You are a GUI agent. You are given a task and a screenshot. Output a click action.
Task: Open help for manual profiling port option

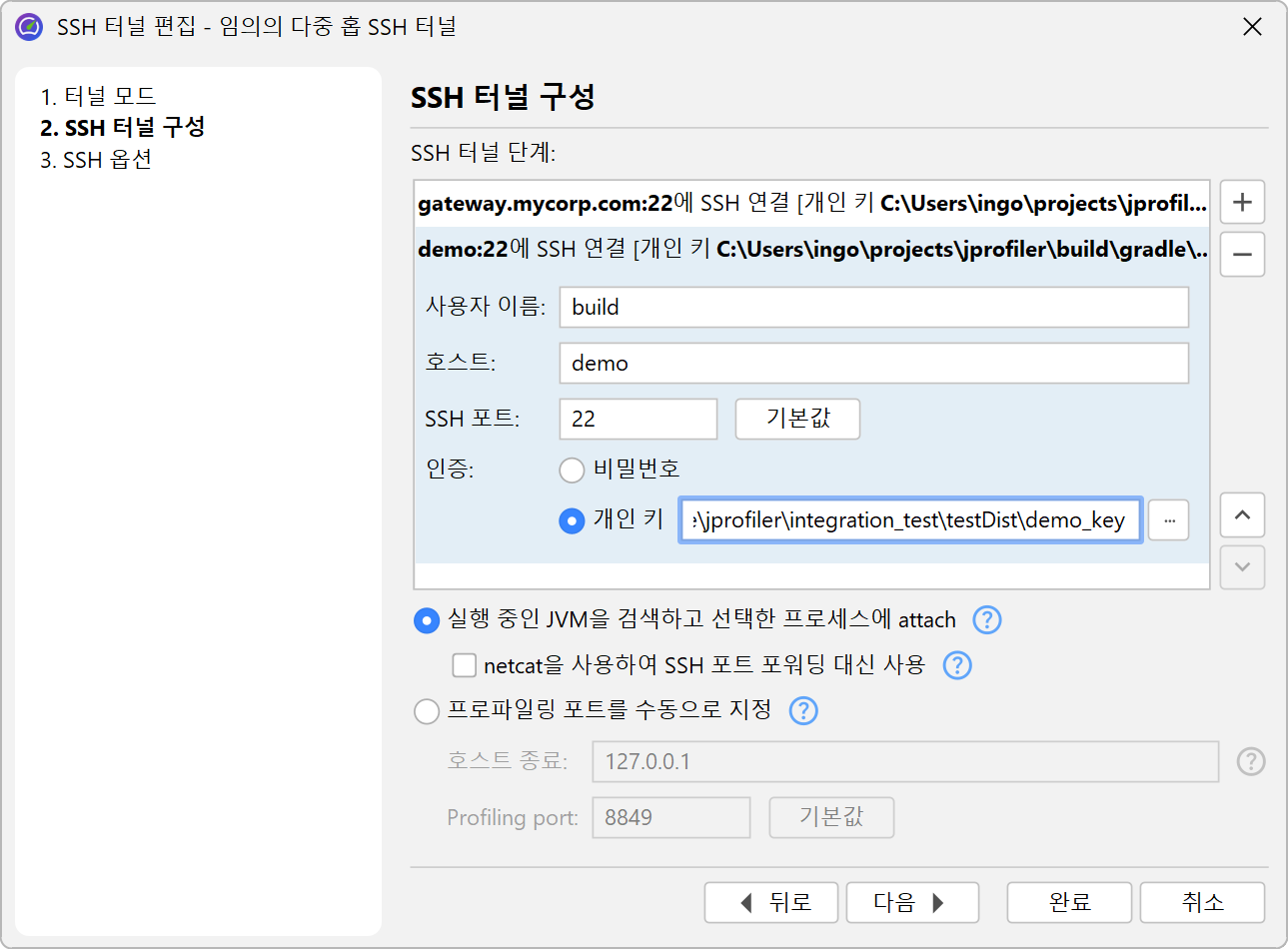[803, 710]
